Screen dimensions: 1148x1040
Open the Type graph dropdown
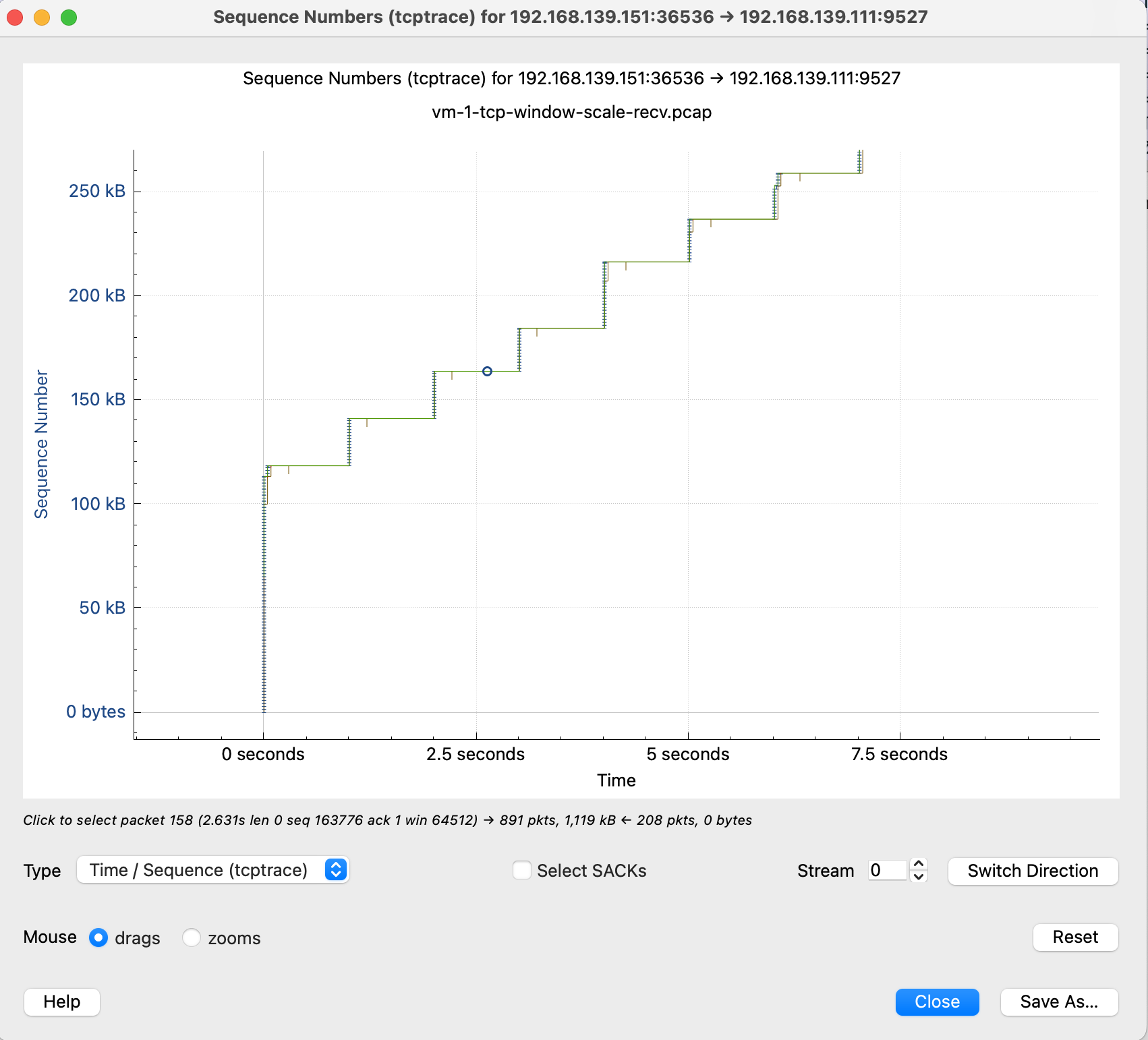coord(212,870)
